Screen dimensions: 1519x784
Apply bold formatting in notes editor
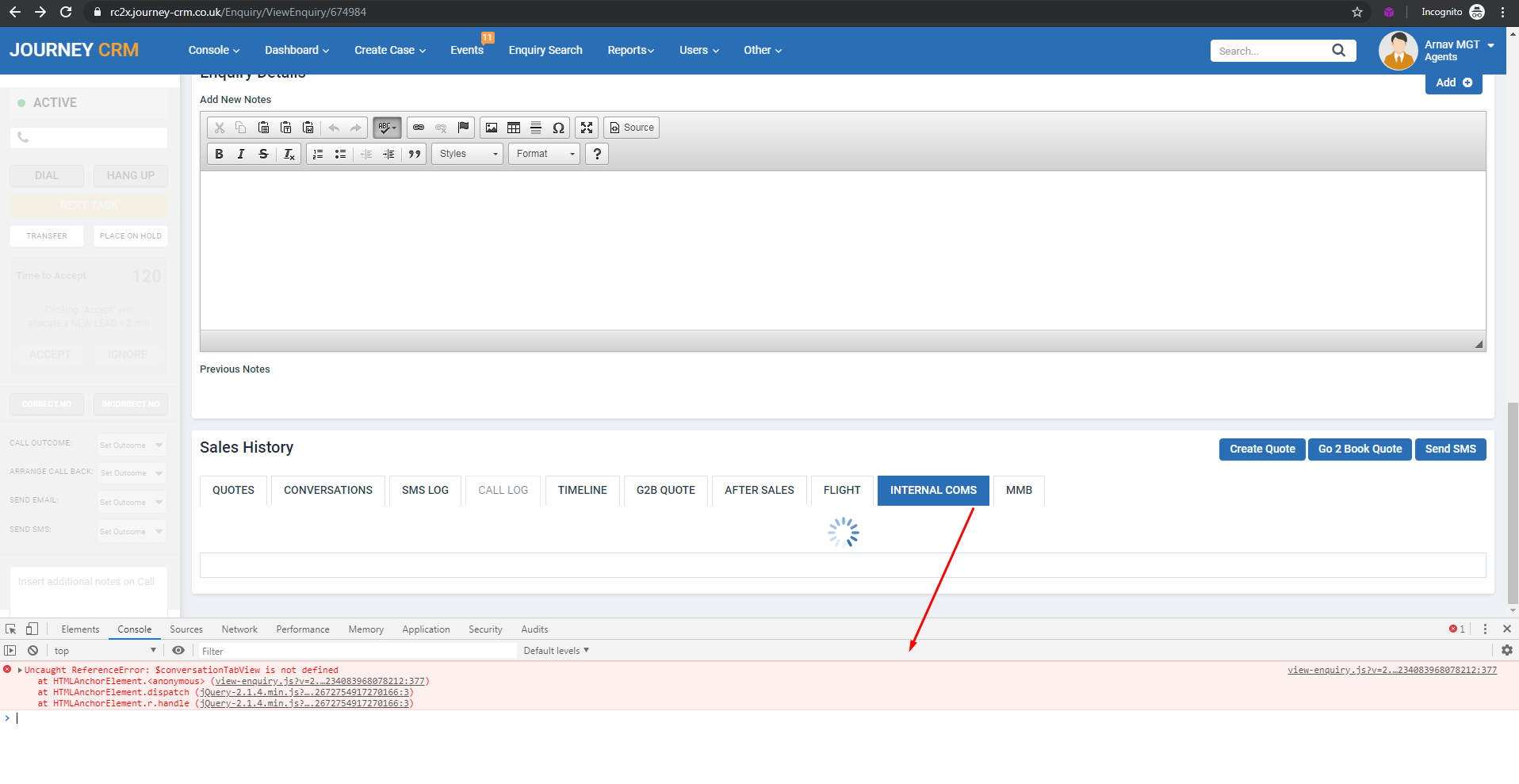pos(219,154)
